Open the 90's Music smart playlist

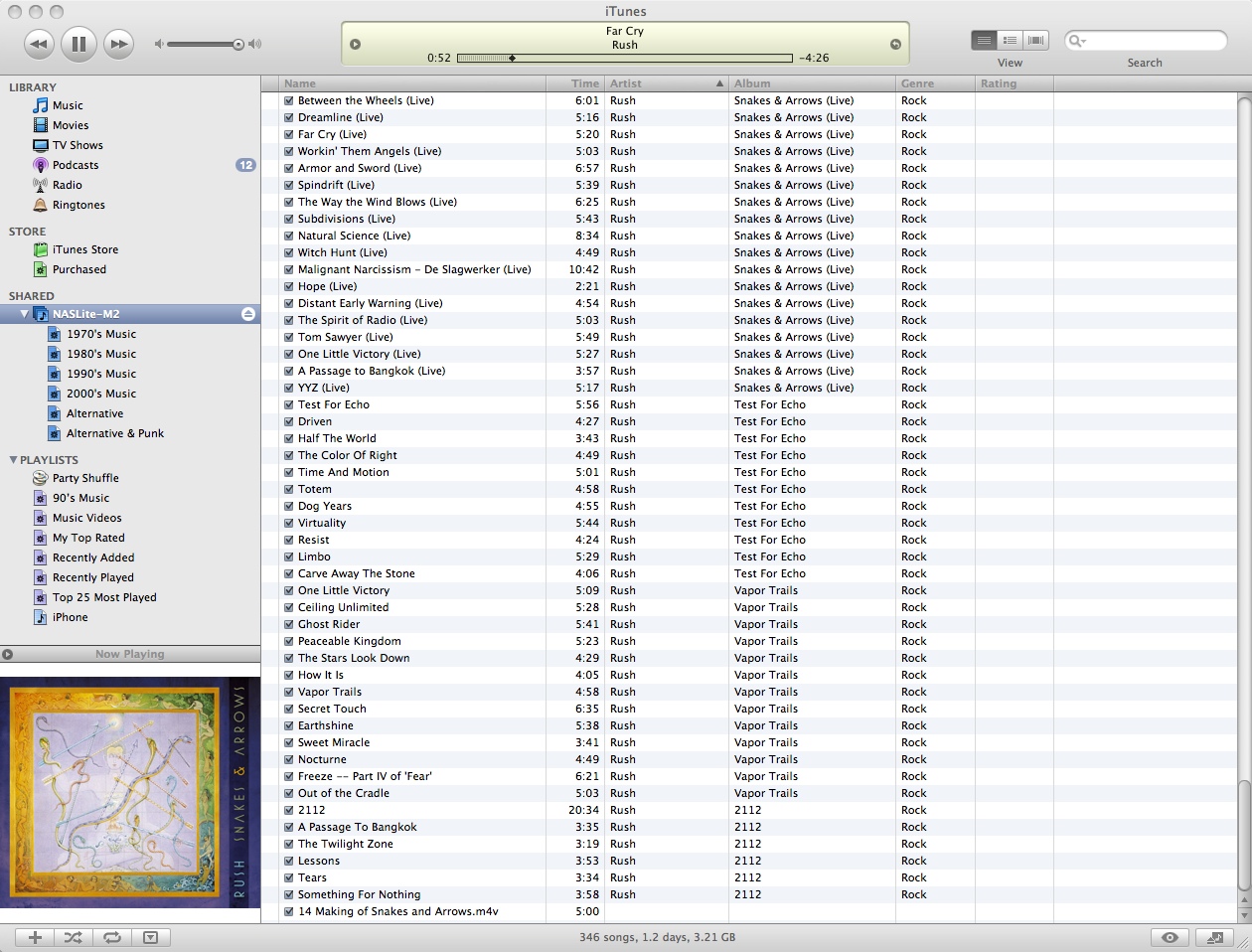coord(80,498)
